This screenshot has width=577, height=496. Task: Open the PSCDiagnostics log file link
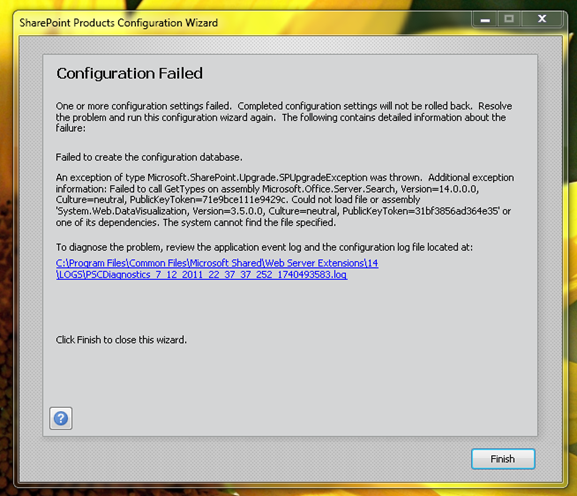[x=217, y=269]
